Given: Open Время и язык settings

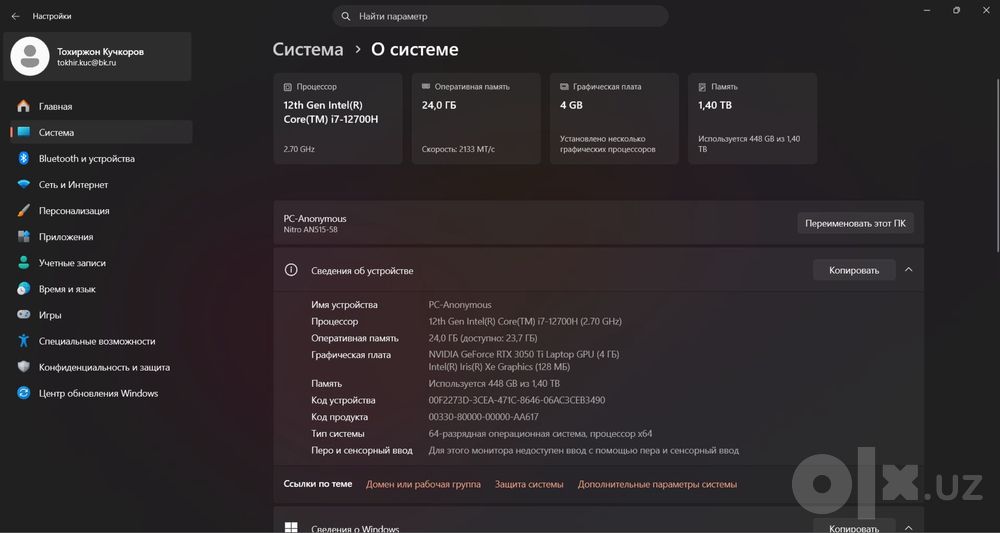Looking at the screenshot, I should click(101, 289).
